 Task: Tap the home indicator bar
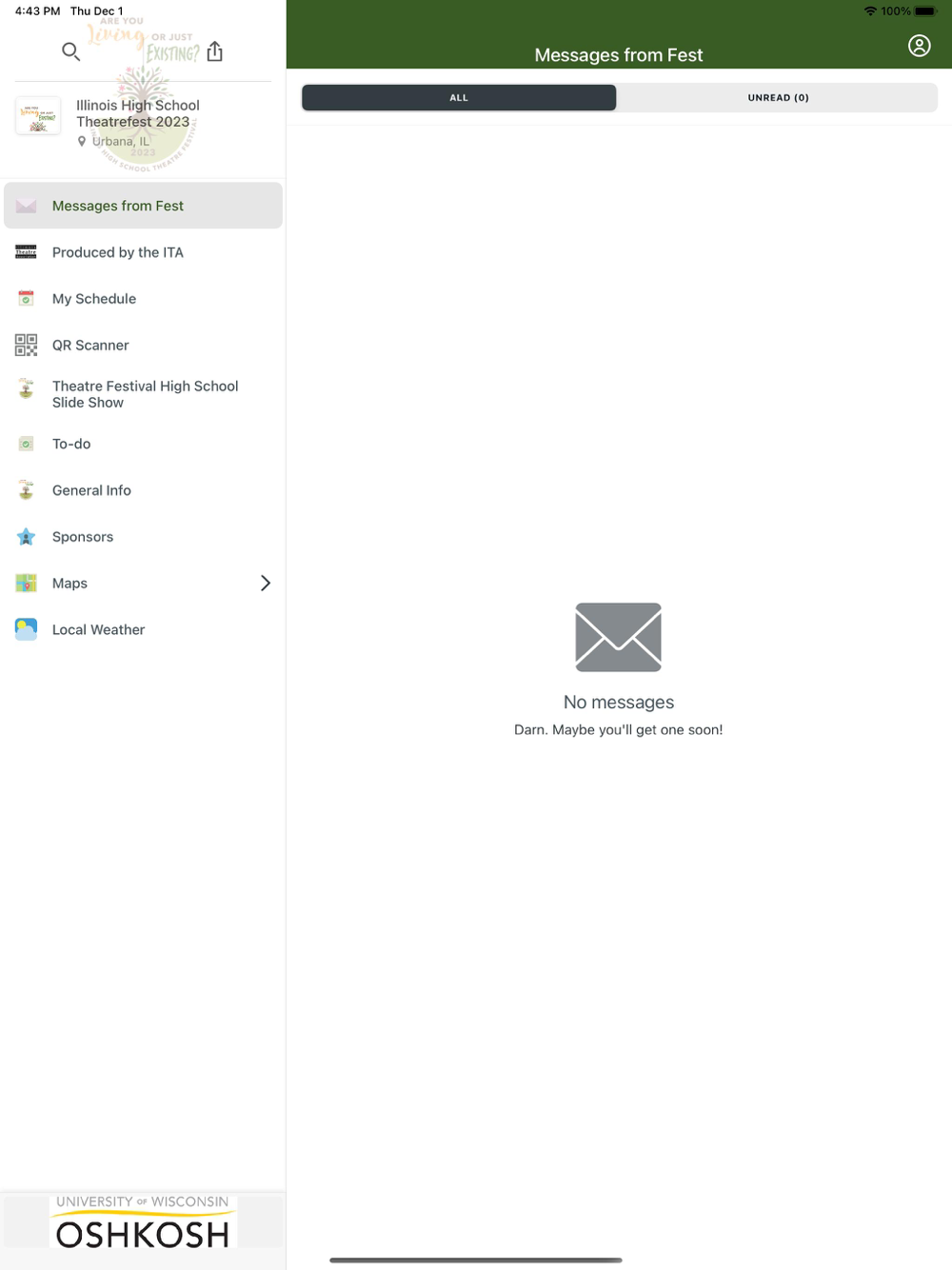click(x=476, y=1260)
